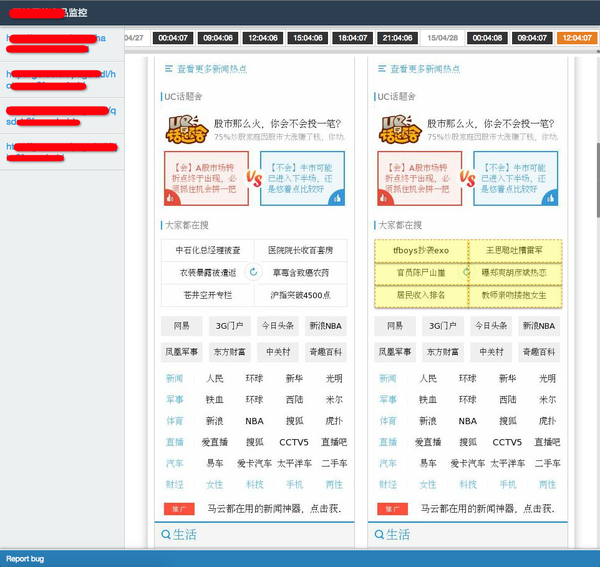Open 新闻 category link in left snapshot
600x567 pixels.
tap(174, 378)
